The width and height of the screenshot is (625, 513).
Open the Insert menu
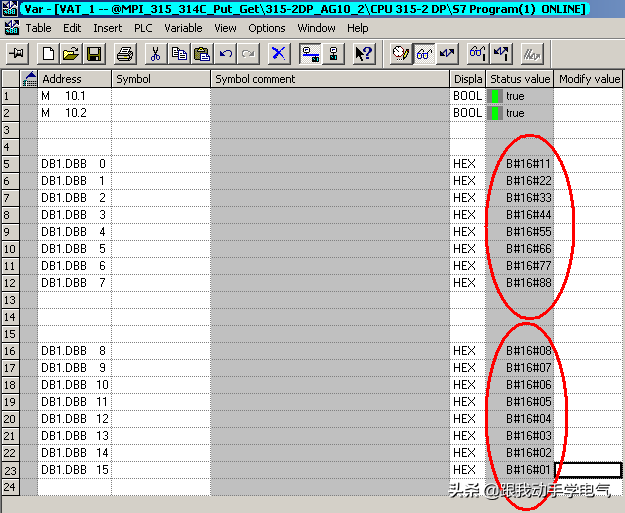tap(108, 28)
